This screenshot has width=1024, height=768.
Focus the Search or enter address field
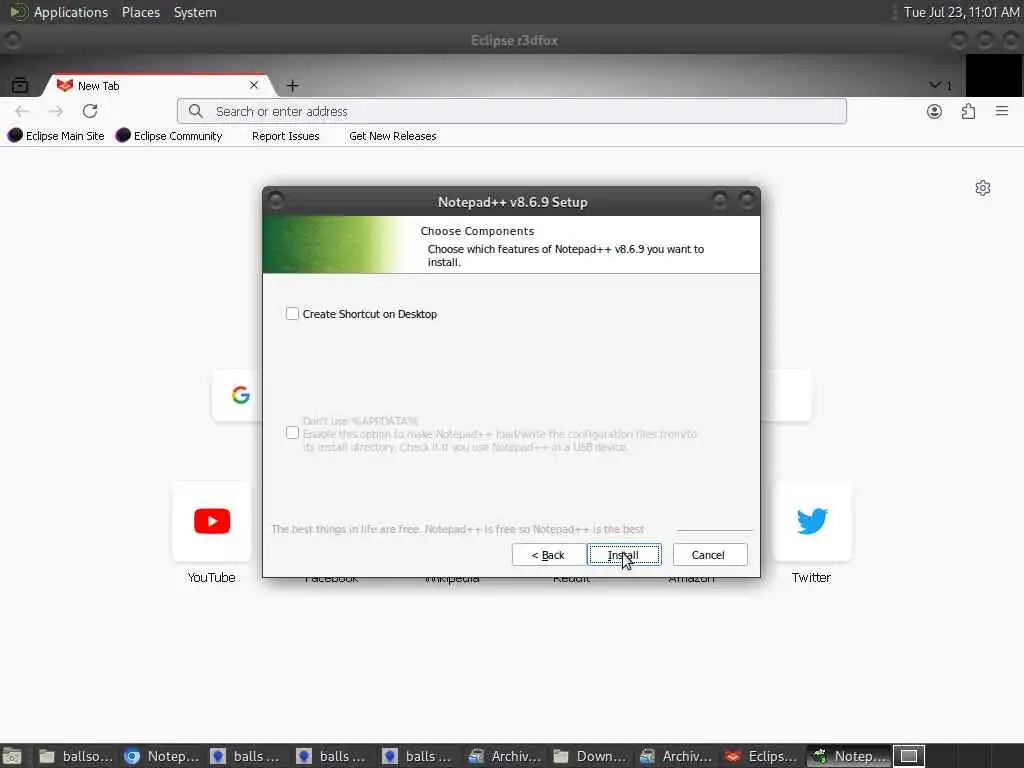pyautogui.click(x=511, y=111)
